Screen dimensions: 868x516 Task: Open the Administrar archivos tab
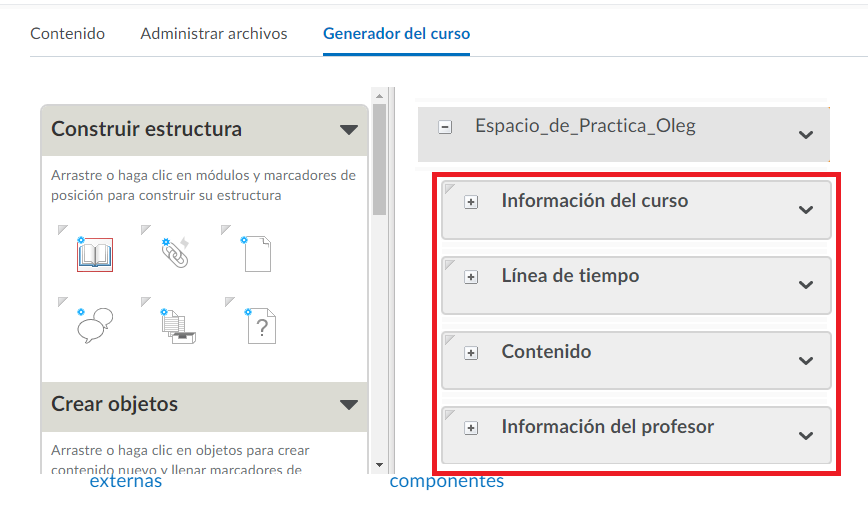(214, 34)
